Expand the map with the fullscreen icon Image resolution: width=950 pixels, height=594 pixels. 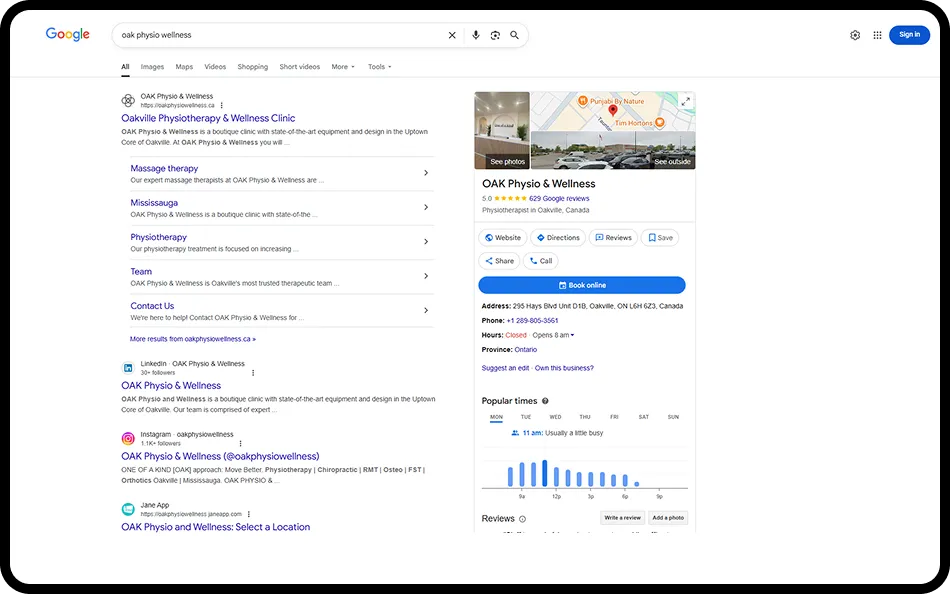coord(685,102)
